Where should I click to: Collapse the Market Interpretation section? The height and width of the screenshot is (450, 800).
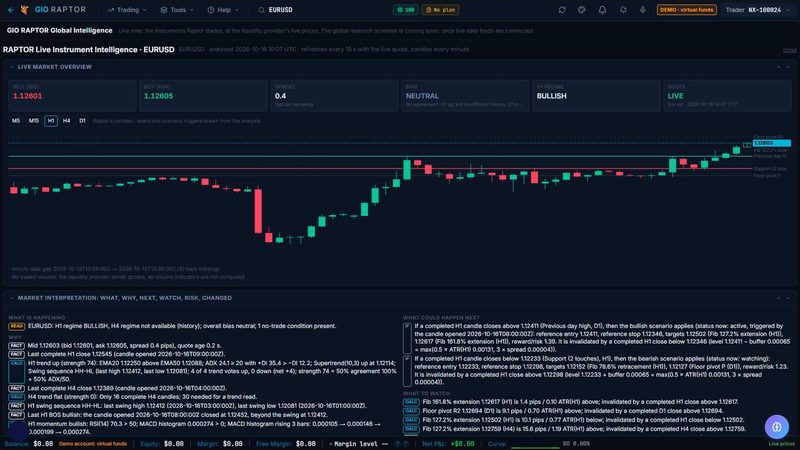(12, 298)
